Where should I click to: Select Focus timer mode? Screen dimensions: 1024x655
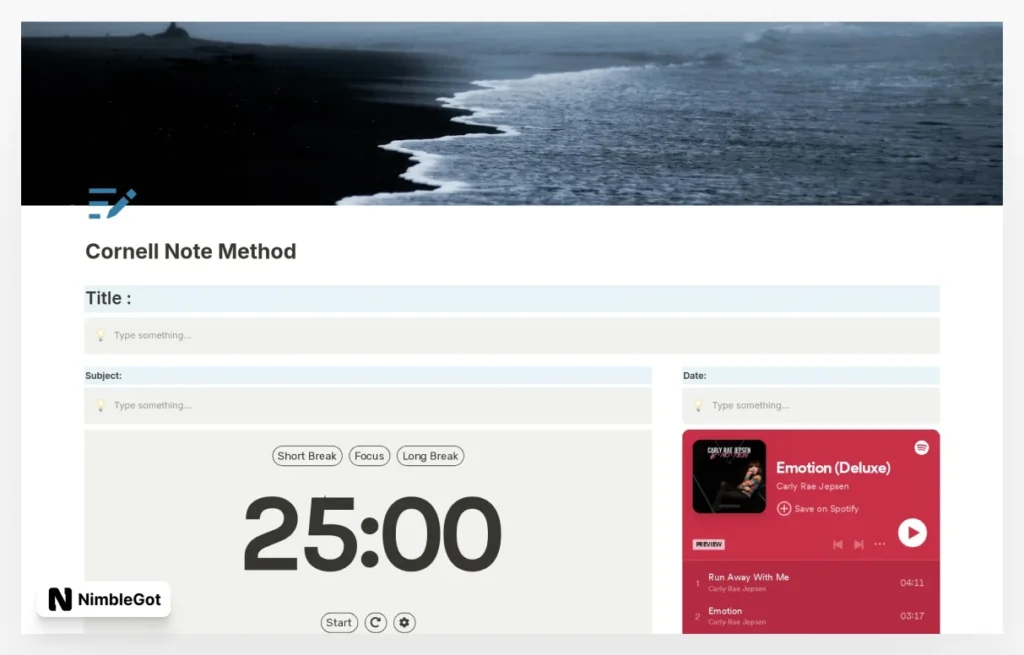click(369, 456)
